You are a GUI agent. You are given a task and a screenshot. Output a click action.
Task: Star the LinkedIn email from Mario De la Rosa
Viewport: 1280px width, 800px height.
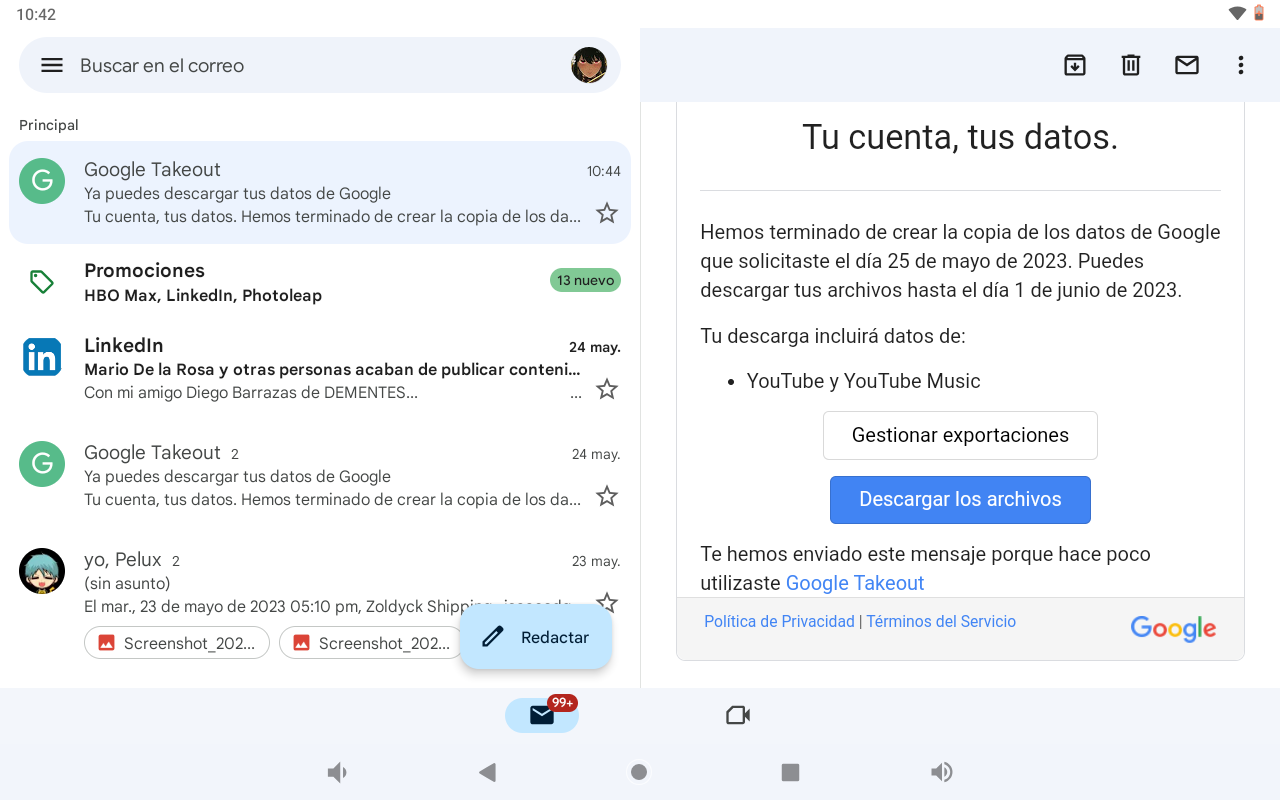coord(606,389)
